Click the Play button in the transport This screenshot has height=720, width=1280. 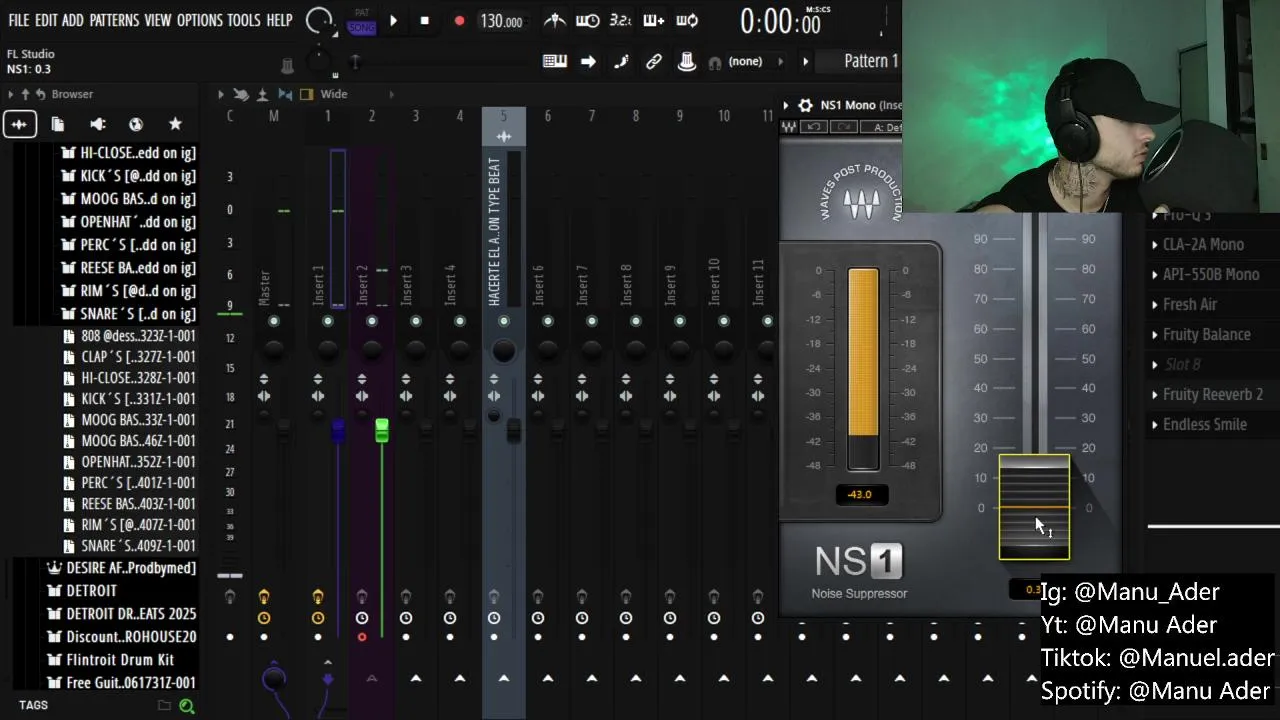click(393, 20)
